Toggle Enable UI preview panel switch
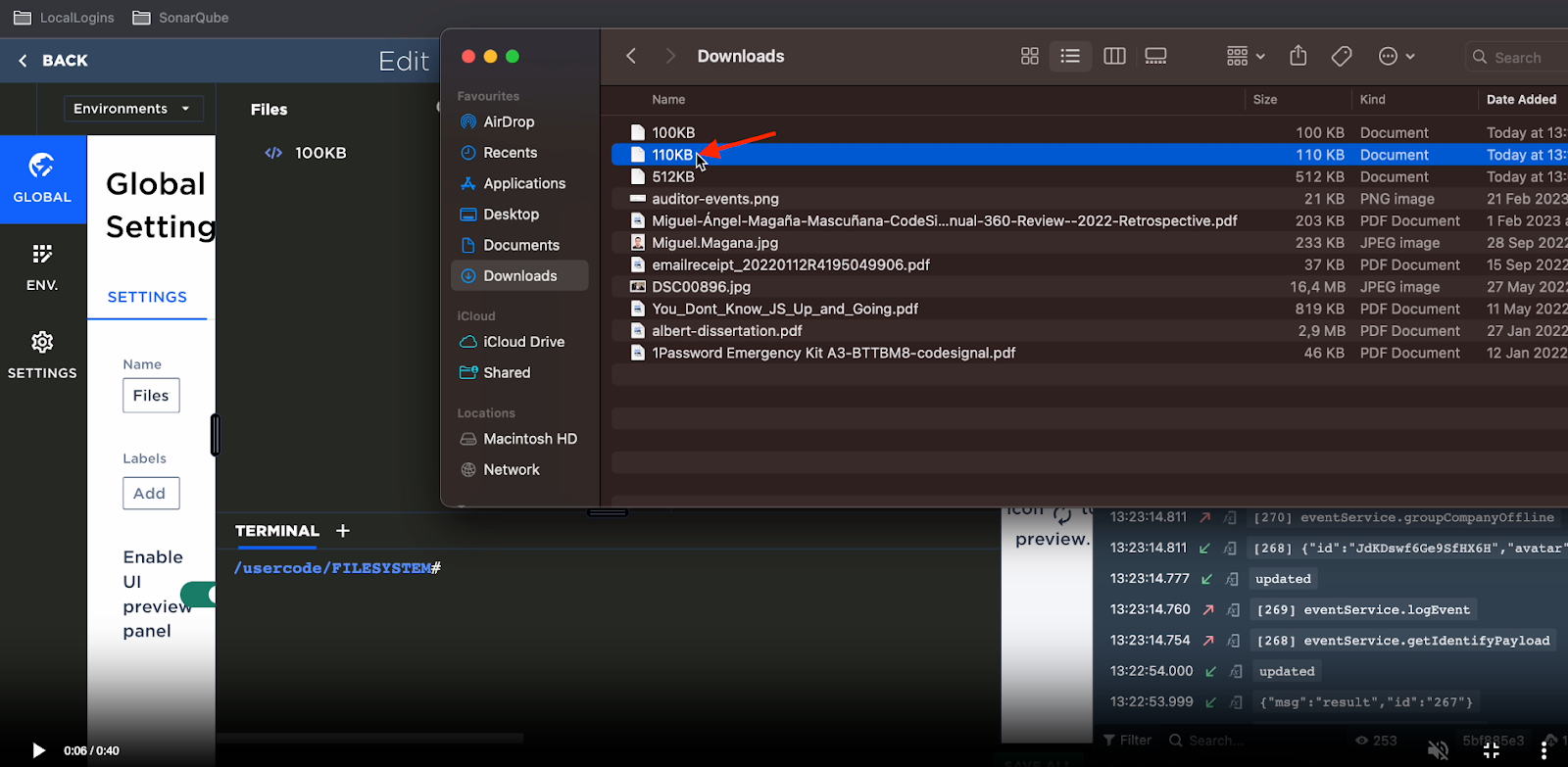Viewport: 1568px width, 767px height. tap(198, 595)
